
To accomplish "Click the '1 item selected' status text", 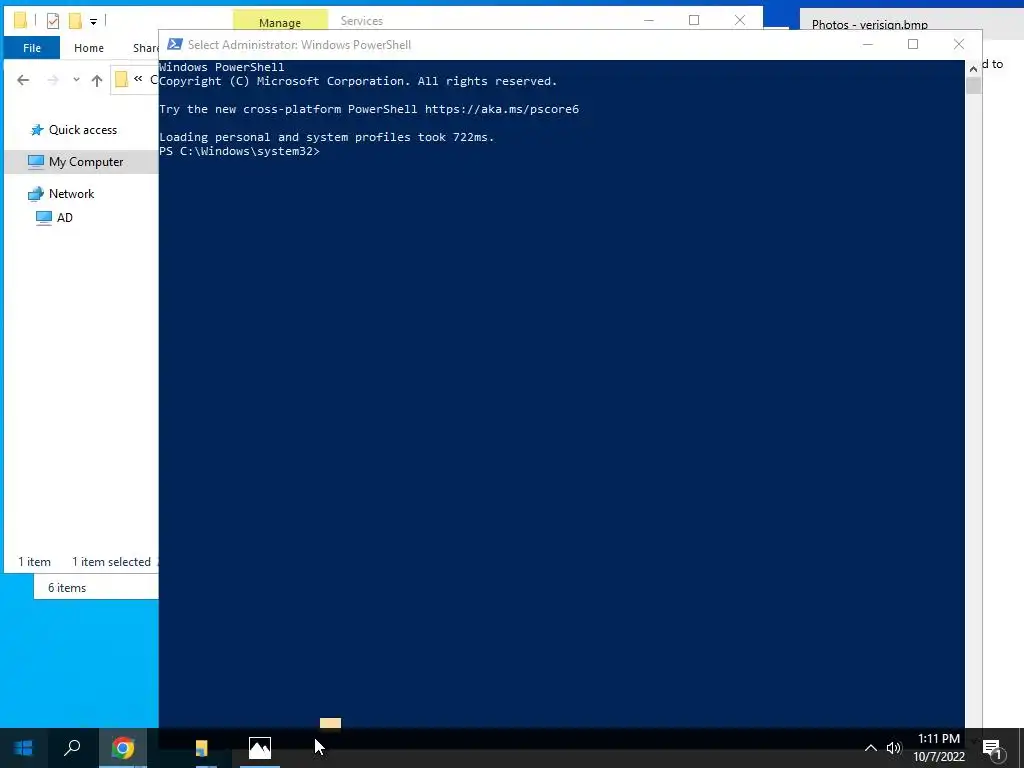I will coord(111,562).
